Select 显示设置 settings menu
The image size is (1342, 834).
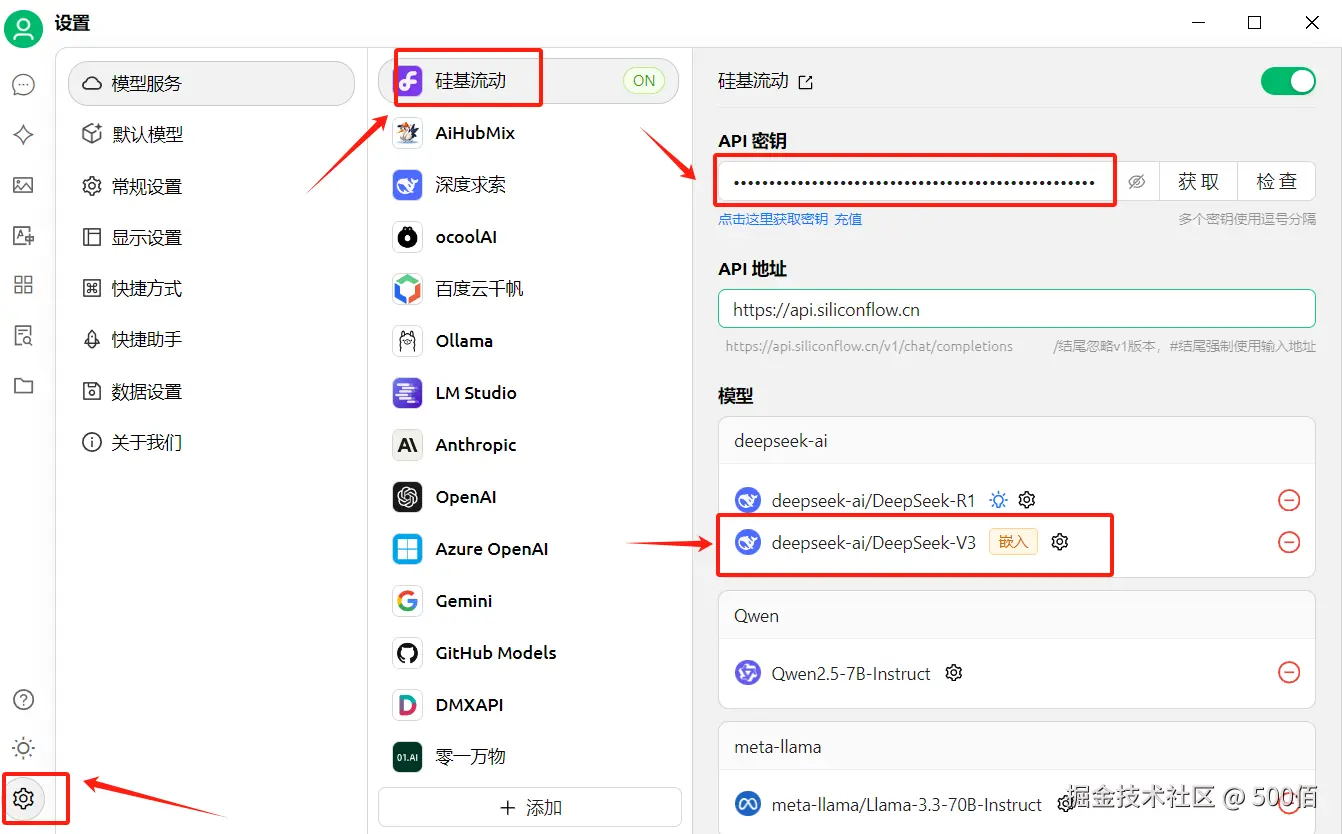(x=211, y=237)
